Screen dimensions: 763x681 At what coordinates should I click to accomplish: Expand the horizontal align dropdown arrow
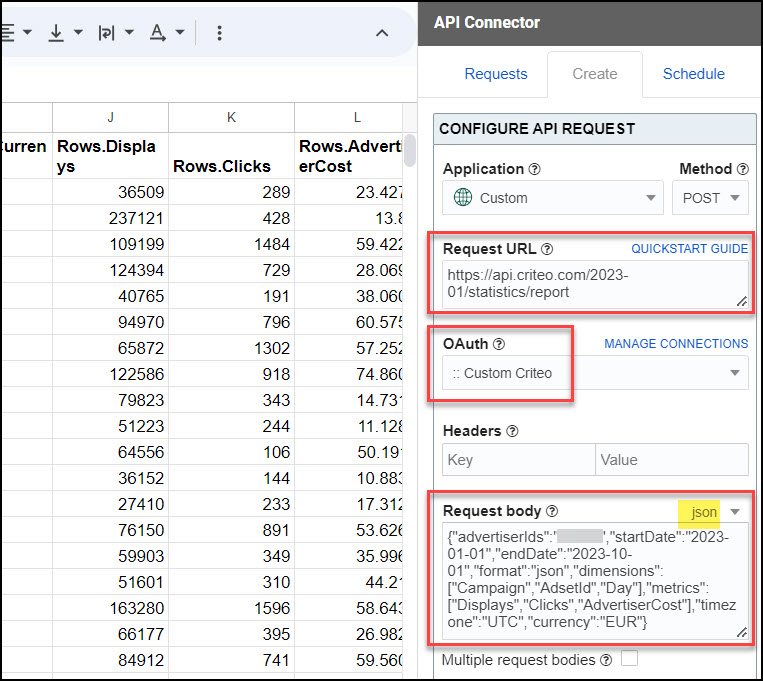[27, 33]
